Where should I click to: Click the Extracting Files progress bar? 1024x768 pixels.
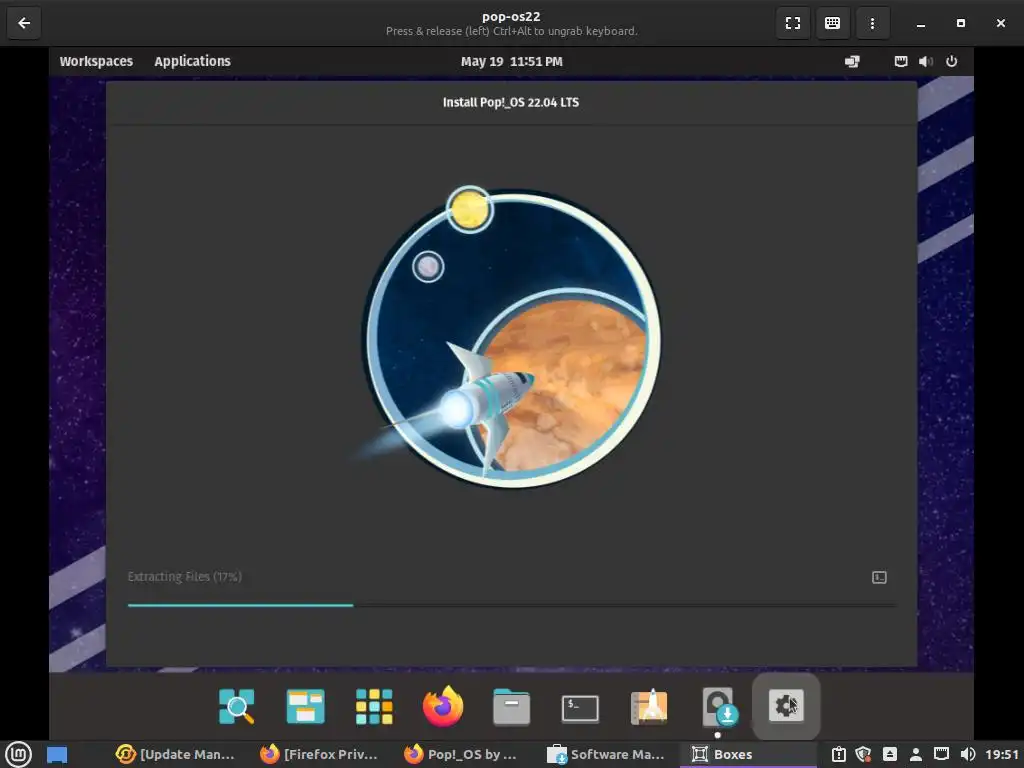(511, 605)
